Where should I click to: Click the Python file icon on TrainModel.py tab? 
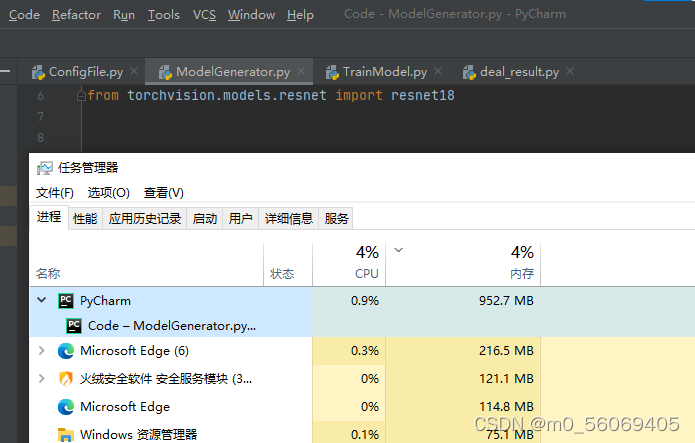[x=332, y=72]
